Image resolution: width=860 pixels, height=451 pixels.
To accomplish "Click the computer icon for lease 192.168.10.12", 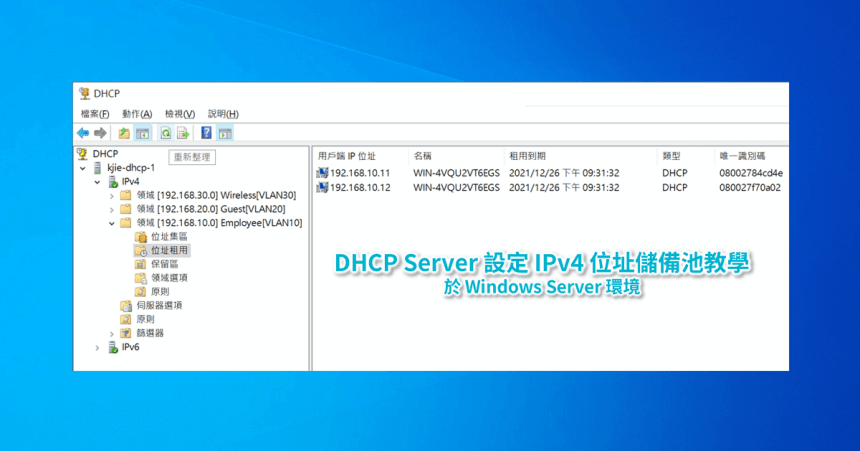I will pyautogui.click(x=322, y=187).
